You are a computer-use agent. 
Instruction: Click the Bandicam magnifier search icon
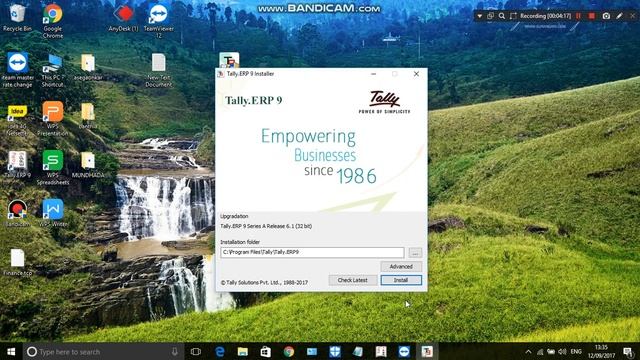coord(502,16)
